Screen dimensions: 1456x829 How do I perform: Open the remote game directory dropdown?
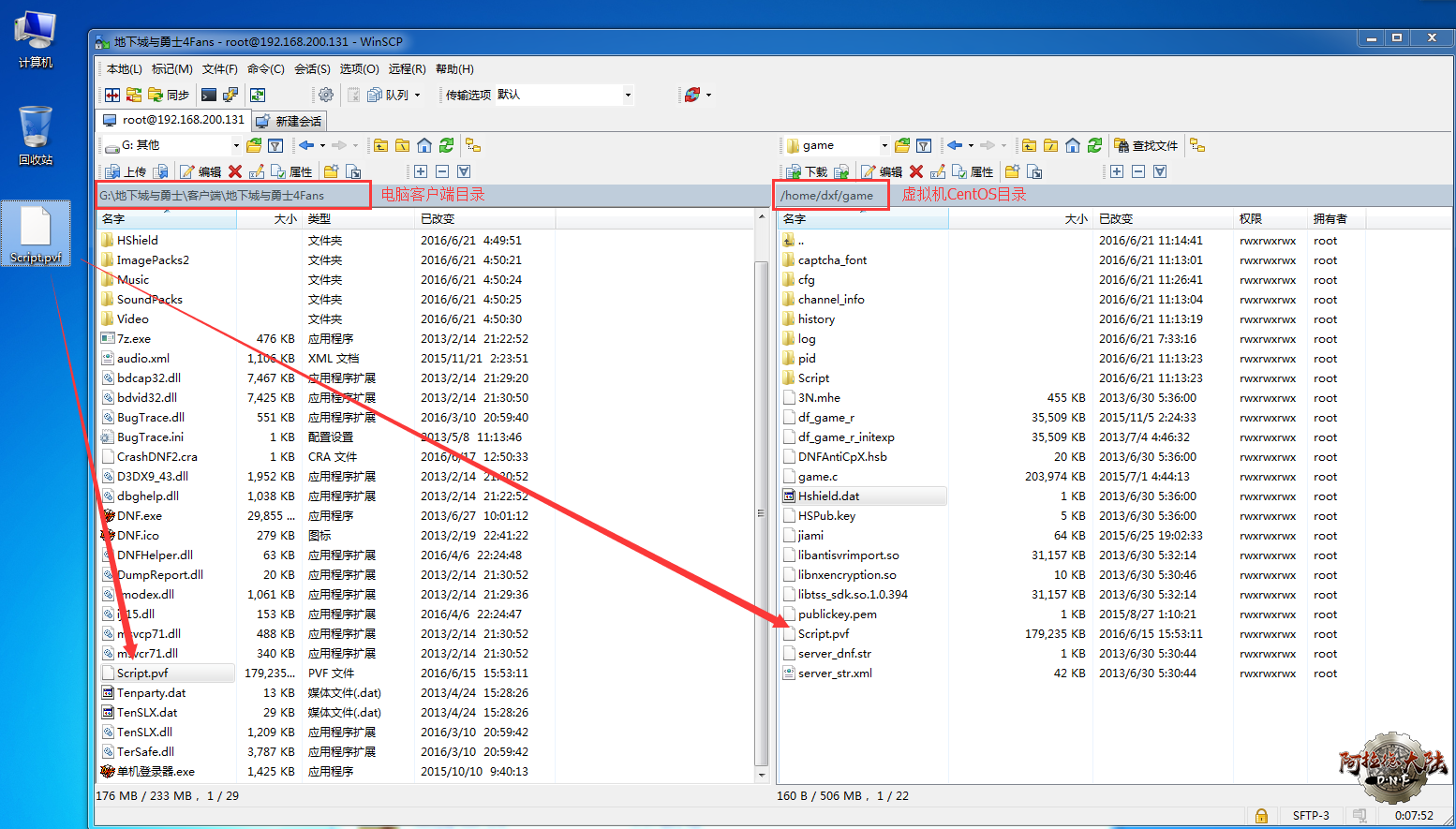[884, 145]
